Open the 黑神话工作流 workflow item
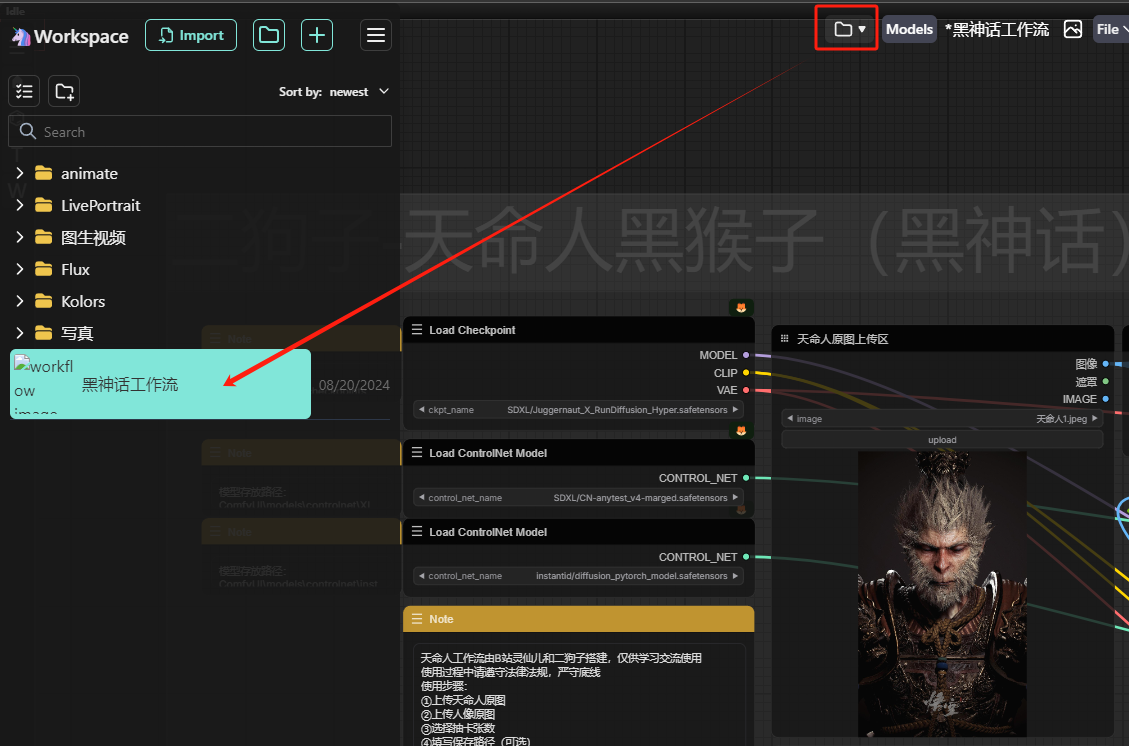The image size is (1129, 746). point(160,384)
